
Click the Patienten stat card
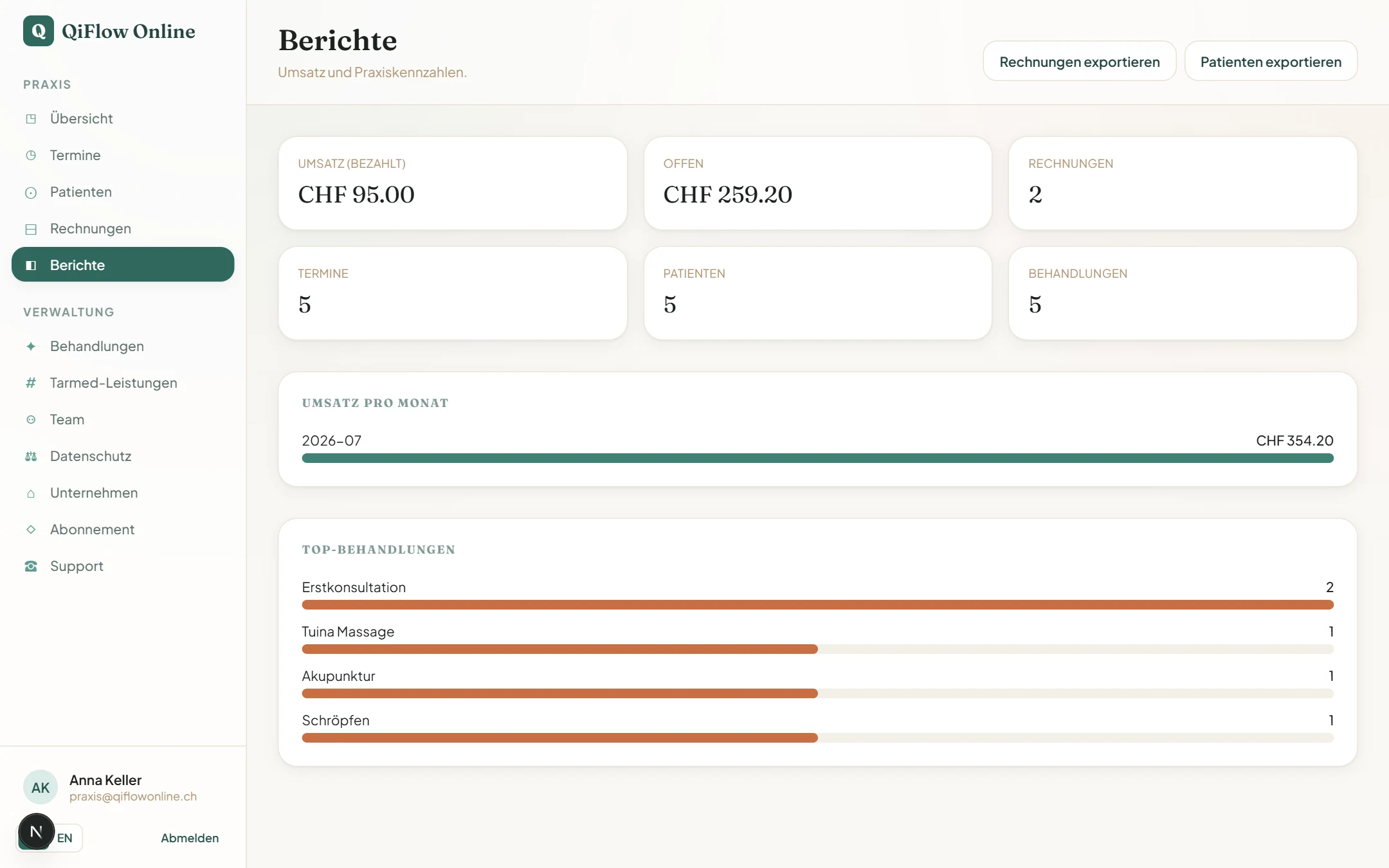tap(817, 293)
